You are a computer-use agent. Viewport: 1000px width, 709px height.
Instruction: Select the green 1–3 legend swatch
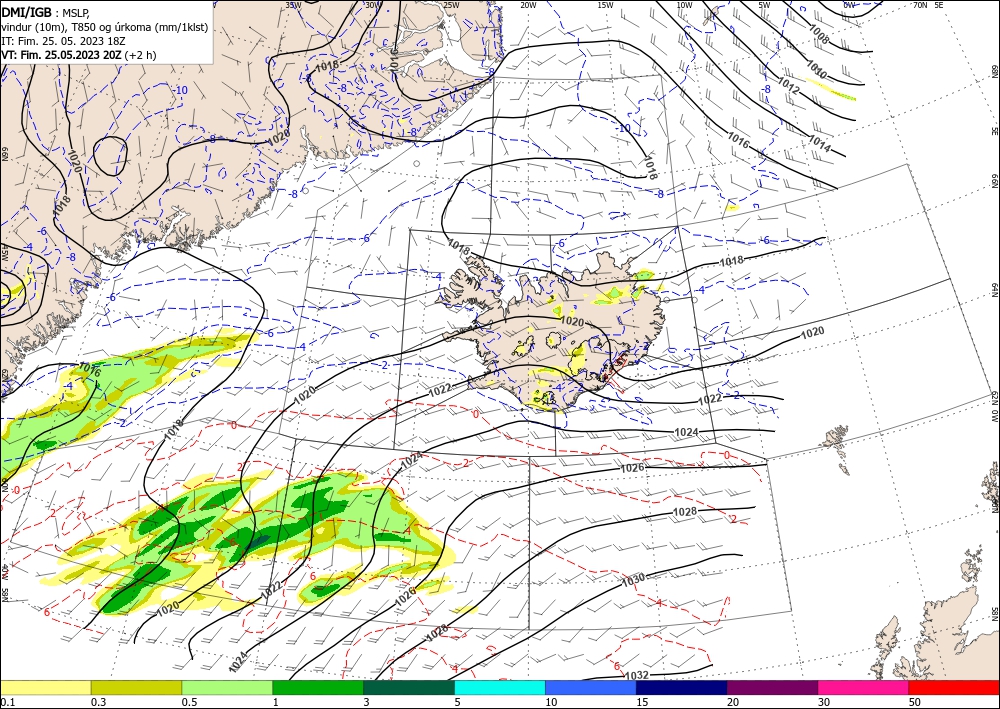[318, 687]
